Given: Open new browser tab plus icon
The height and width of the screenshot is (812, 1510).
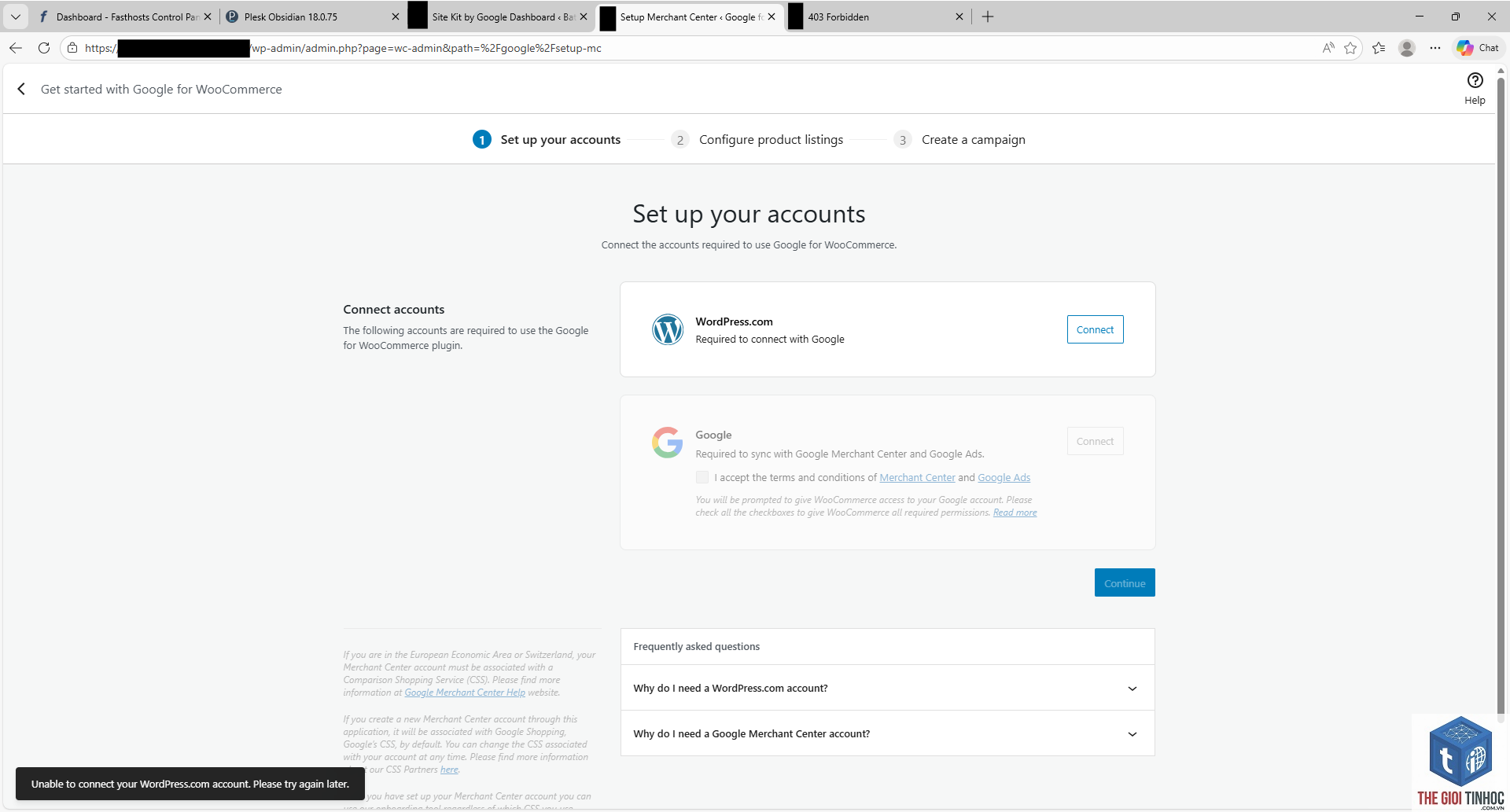Looking at the screenshot, I should click(x=988, y=17).
